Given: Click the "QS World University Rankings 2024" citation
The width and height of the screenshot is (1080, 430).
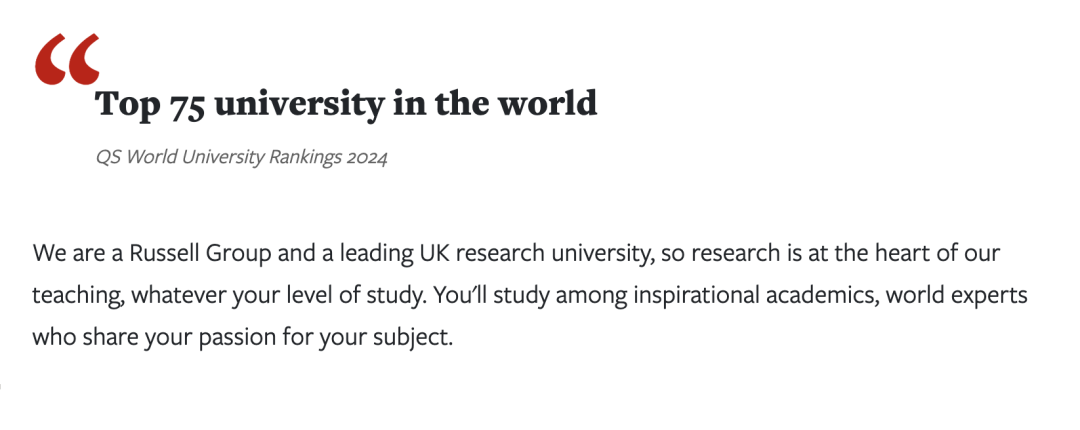Looking at the screenshot, I should pyautogui.click(x=241, y=158).
